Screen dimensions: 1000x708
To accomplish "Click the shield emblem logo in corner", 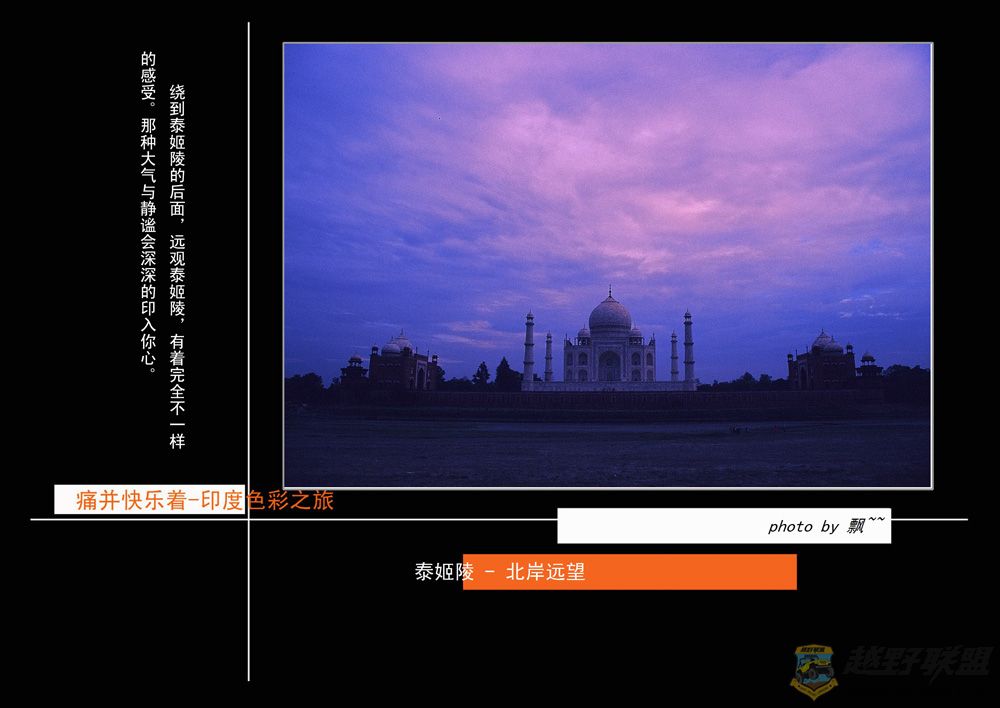I will 814,670.
